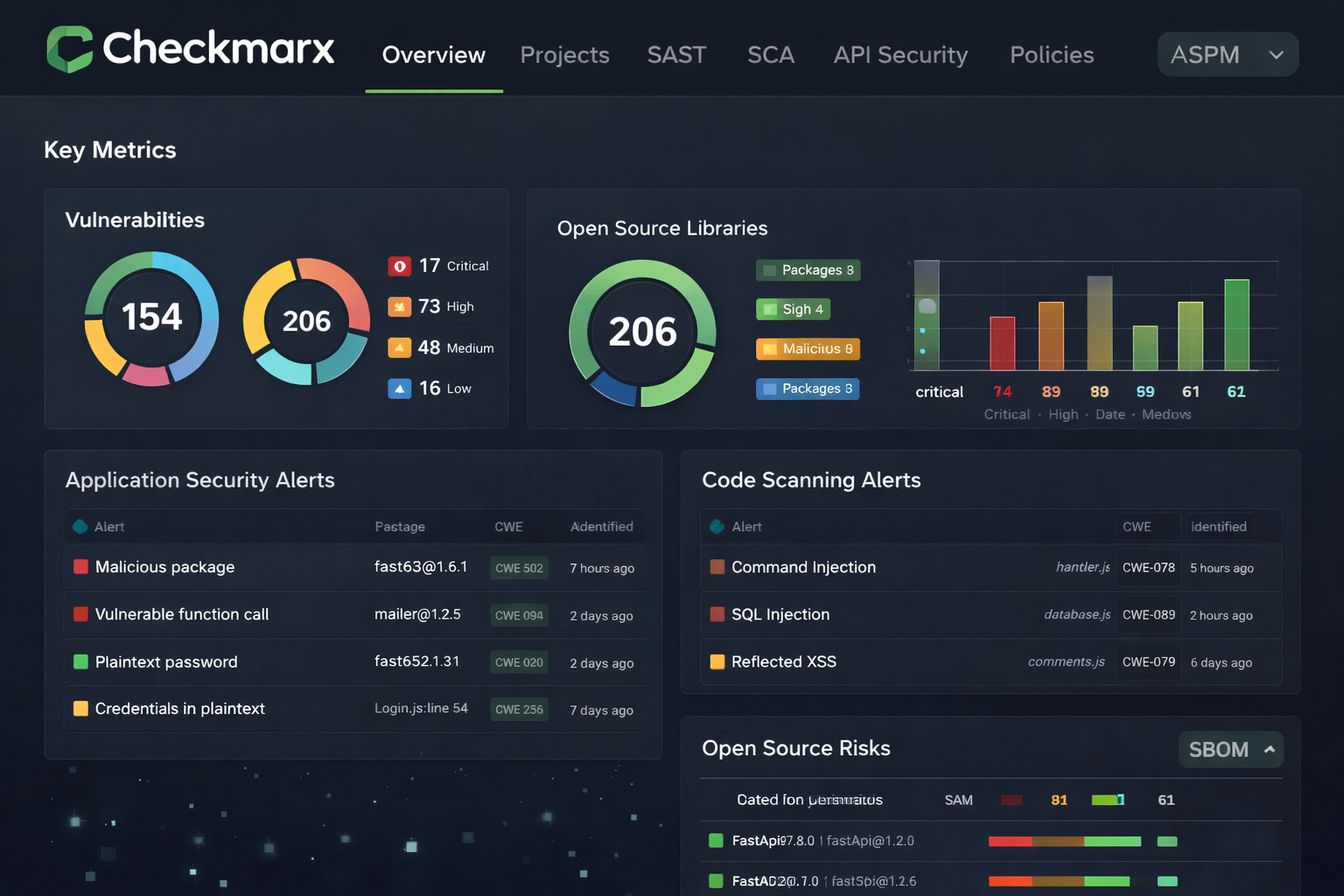This screenshot has height=896, width=1344.
Task: Click the CWE 256 tag
Action: [x=519, y=710]
